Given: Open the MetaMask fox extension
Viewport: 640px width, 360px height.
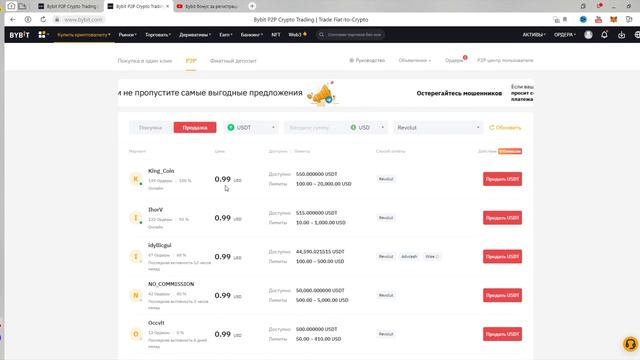Looking at the screenshot, I should [x=613, y=19].
